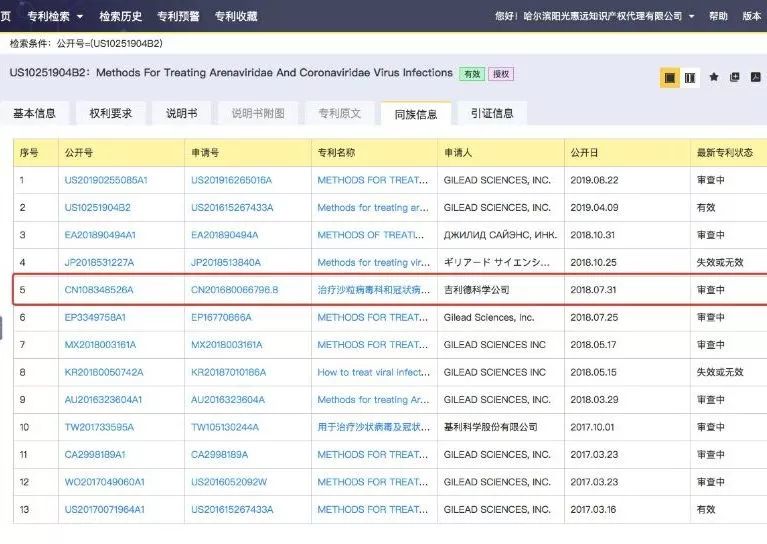
Task: Switch to the 说明书 tab
Action: tap(181, 113)
